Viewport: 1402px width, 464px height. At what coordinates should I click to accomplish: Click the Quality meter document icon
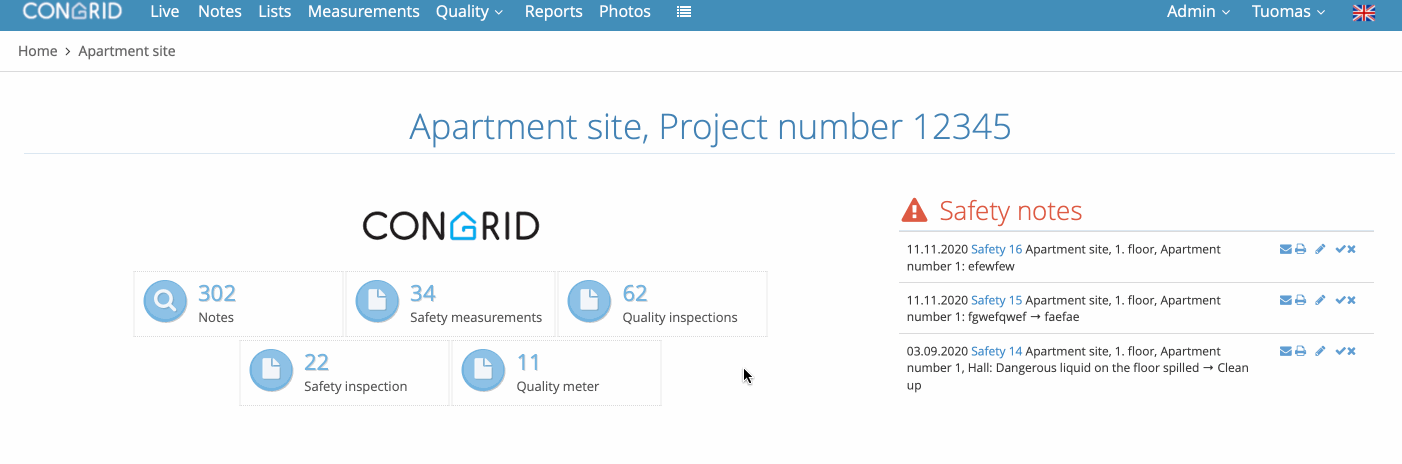pos(483,369)
